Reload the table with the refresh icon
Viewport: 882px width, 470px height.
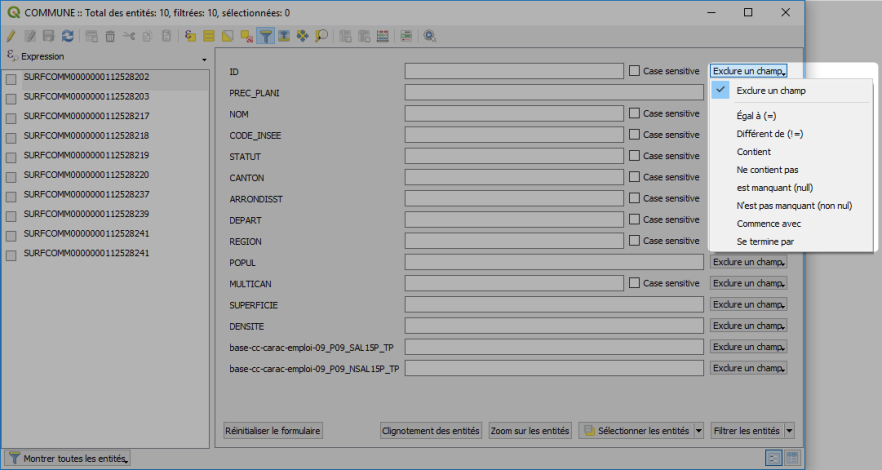click(x=68, y=37)
